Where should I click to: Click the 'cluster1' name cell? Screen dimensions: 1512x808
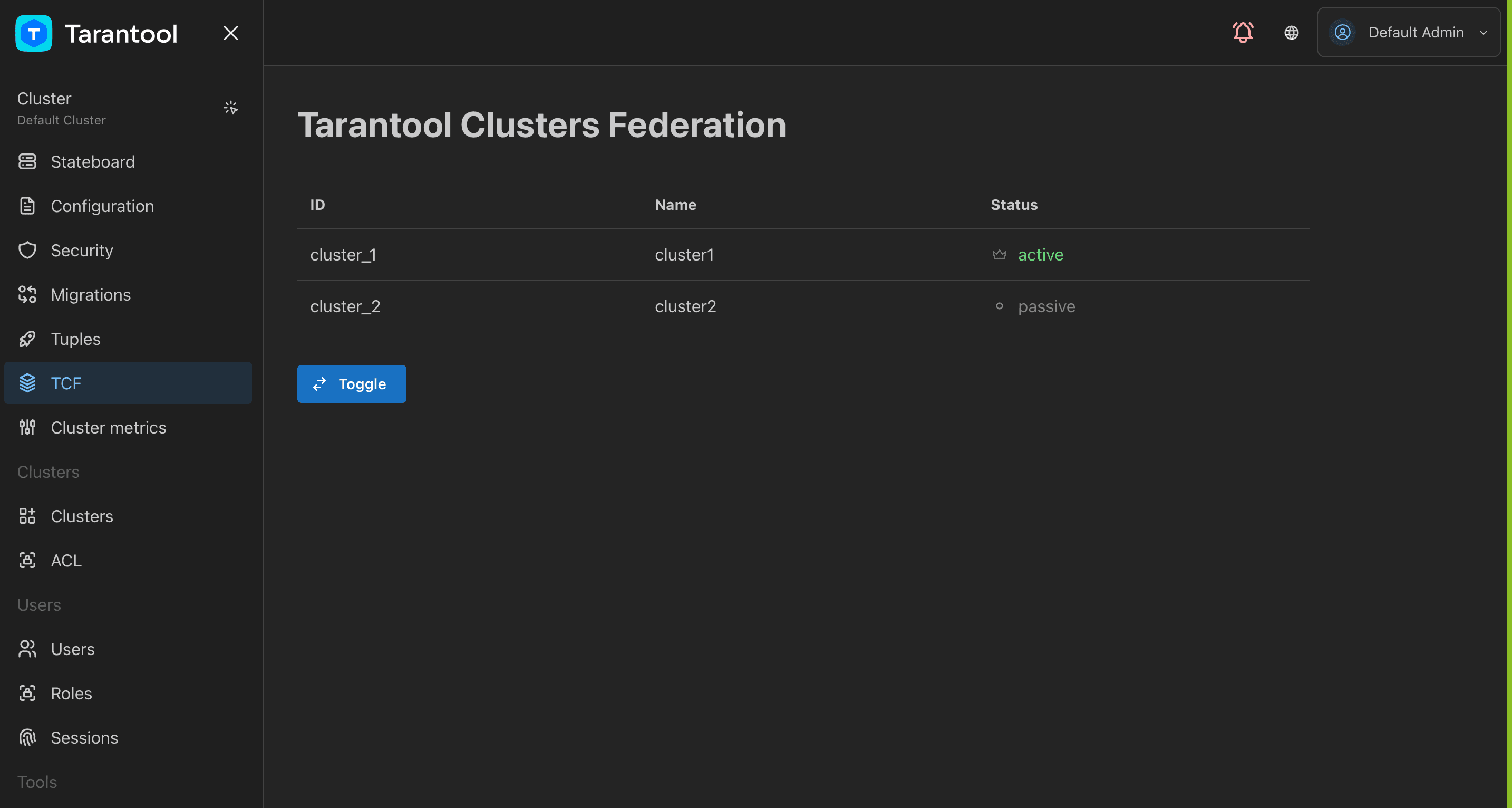tap(684, 255)
